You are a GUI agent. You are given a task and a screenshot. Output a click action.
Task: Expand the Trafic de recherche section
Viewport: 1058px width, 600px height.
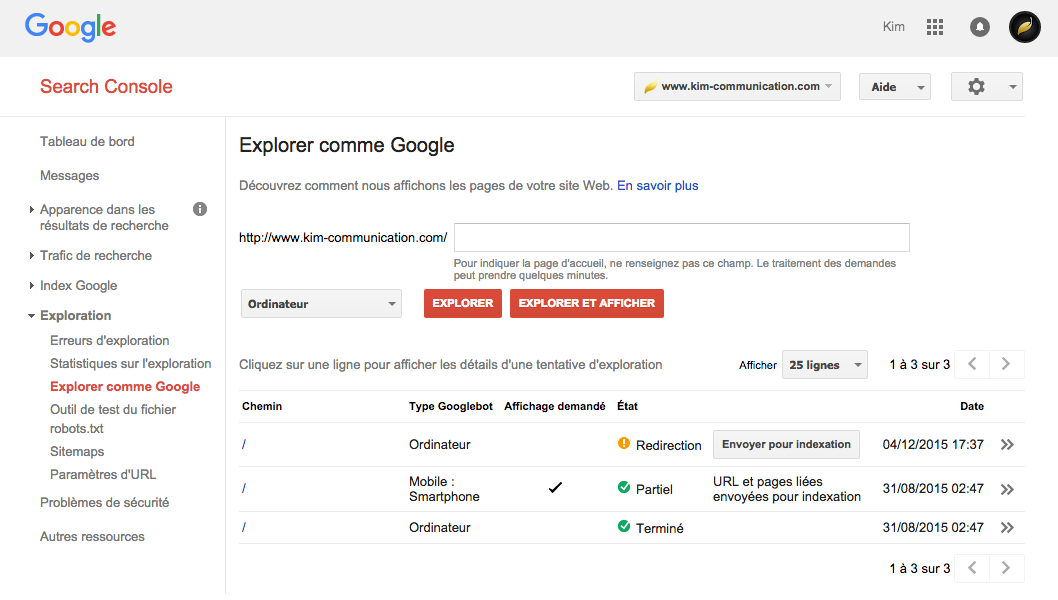96,256
